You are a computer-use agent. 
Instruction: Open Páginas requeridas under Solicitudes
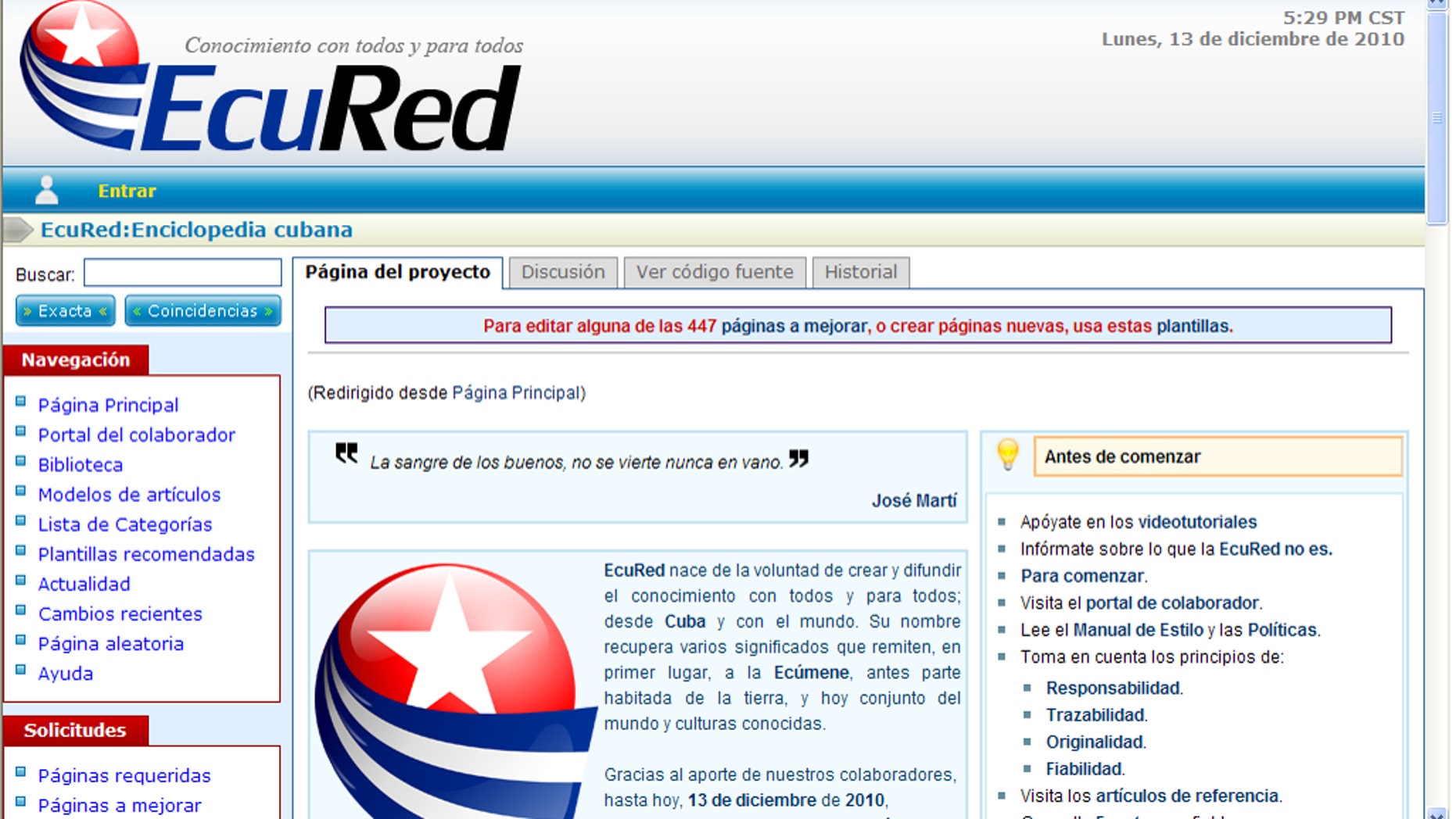124,775
